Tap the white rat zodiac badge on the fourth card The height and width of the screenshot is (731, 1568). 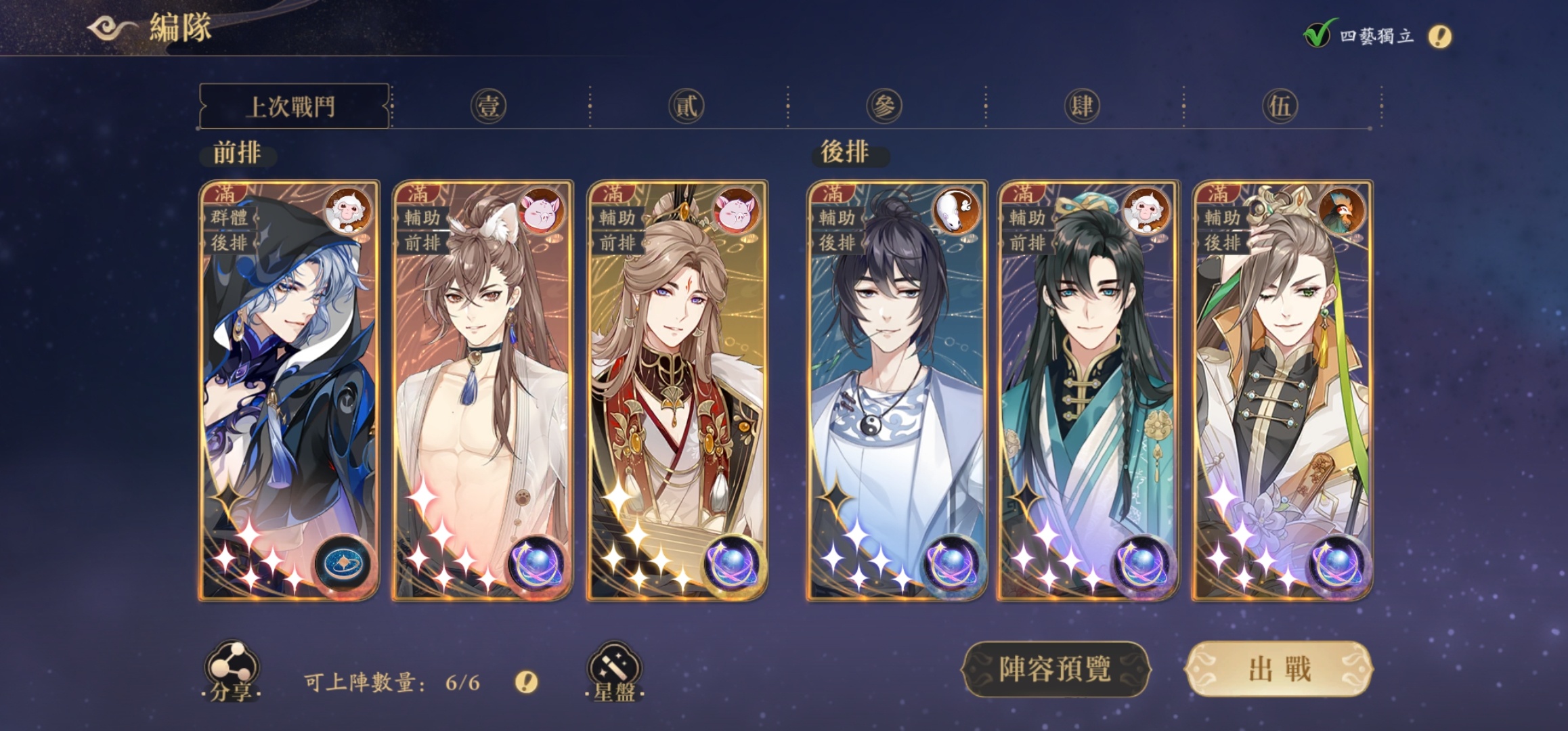point(956,211)
